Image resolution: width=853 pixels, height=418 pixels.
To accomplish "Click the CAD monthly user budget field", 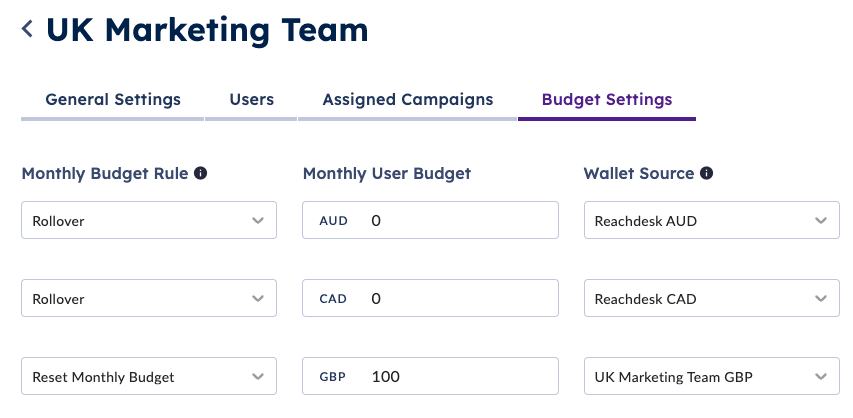I will click(430, 298).
